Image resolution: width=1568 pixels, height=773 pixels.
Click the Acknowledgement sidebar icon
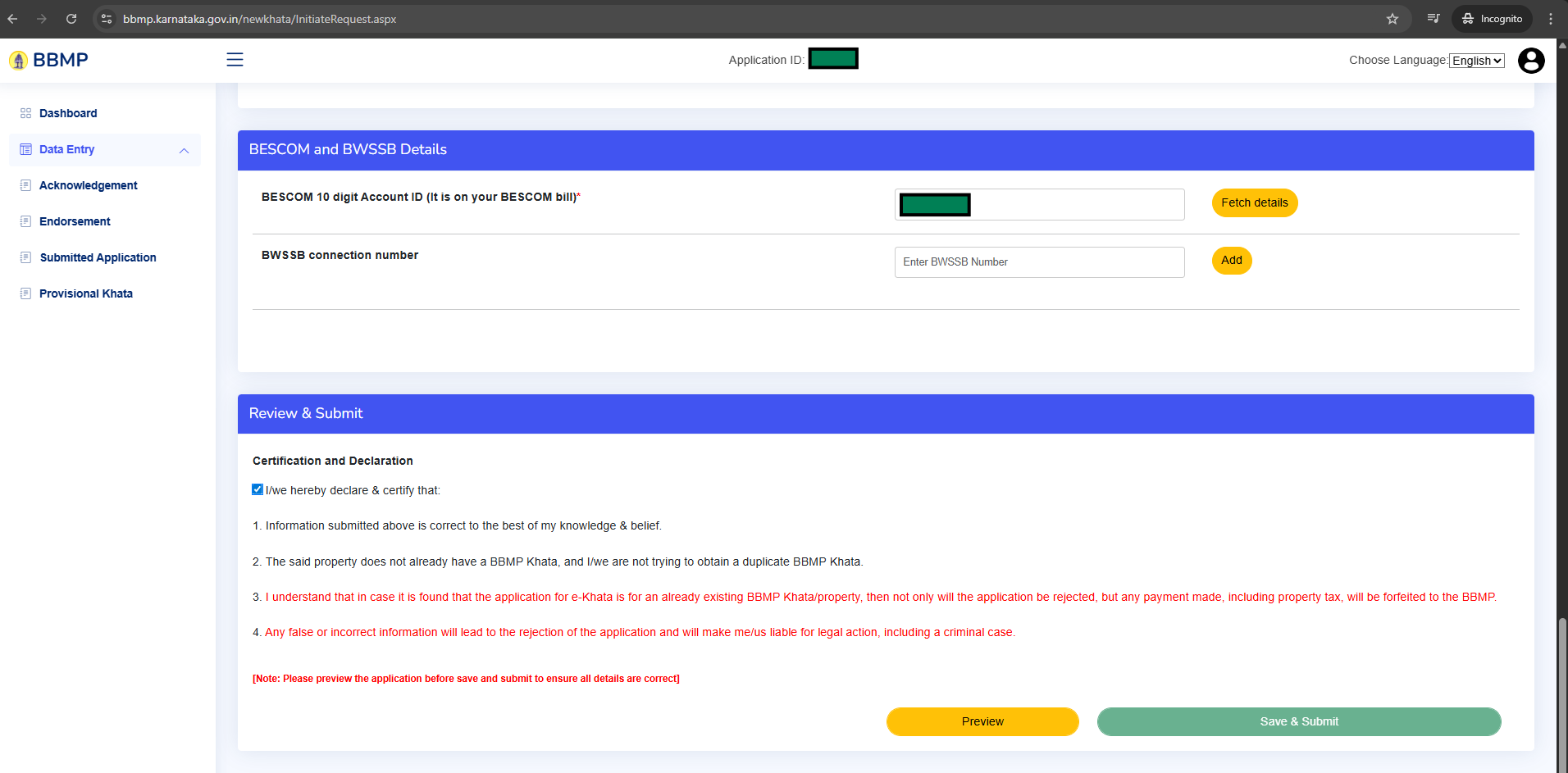click(x=25, y=185)
